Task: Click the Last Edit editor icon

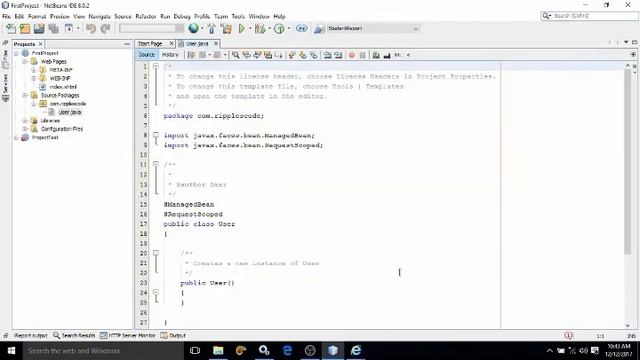Action: (x=191, y=55)
